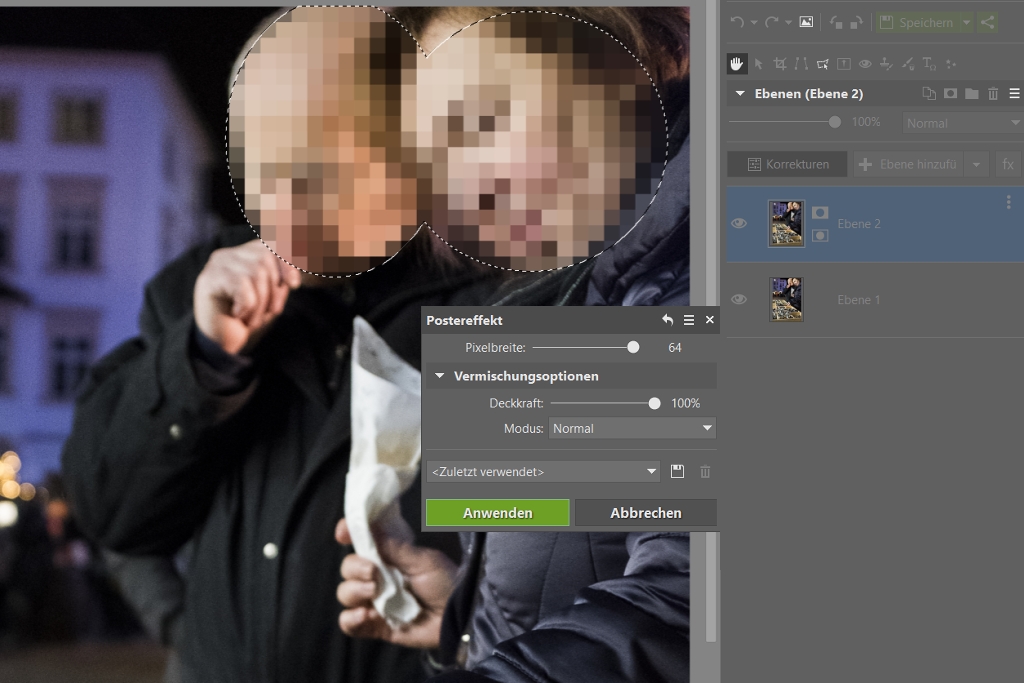The width and height of the screenshot is (1024, 683).
Task: Open the Zuletzt verwendet preset dropdown
Action: [x=543, y=471]
